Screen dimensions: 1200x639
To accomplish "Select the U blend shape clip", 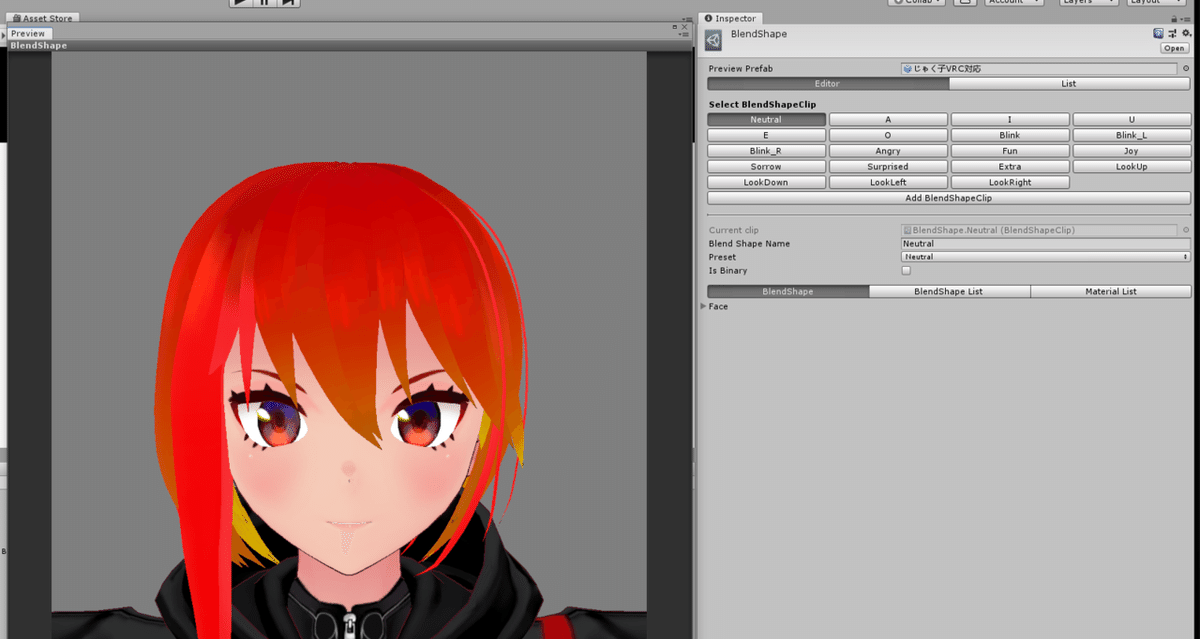I will click(x=1131, y=119).
